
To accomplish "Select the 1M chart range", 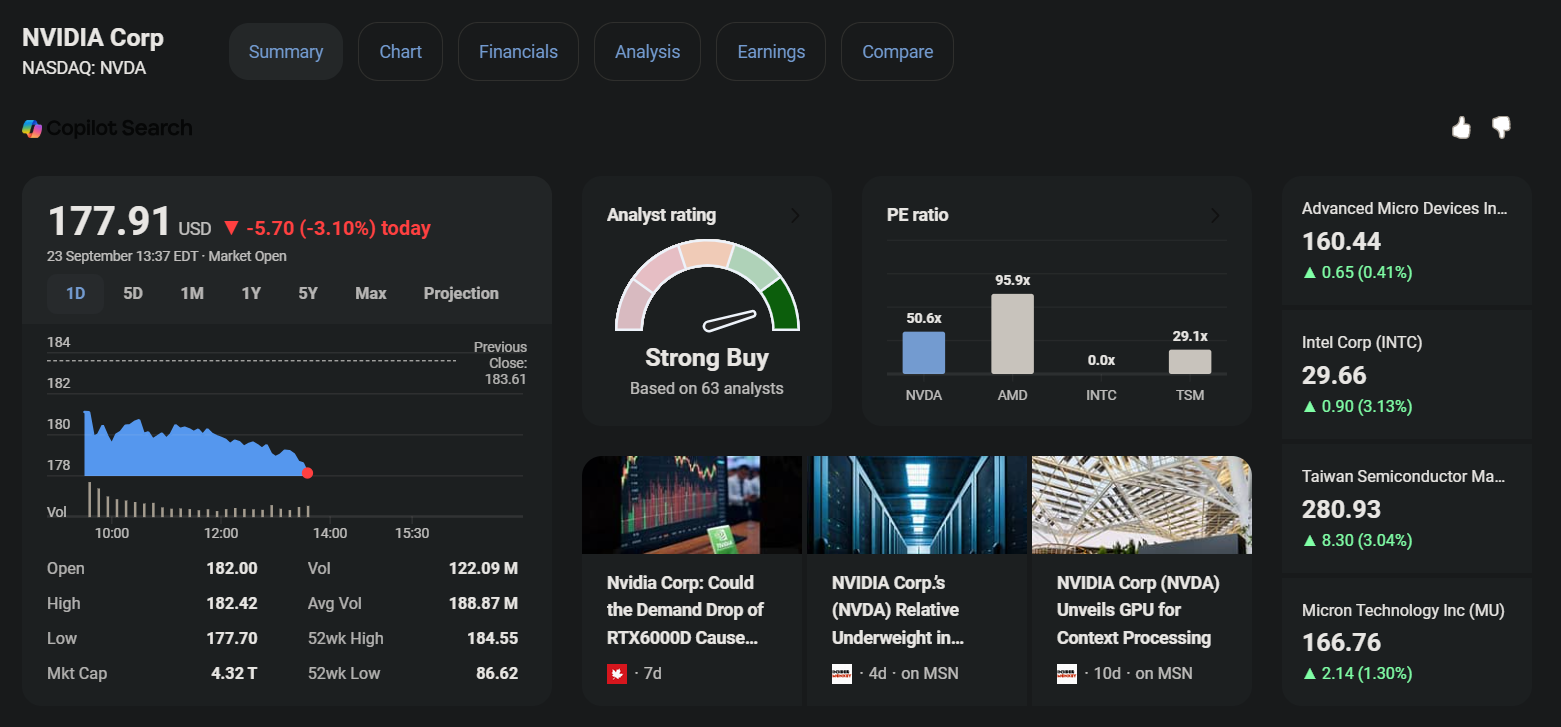I will (192, 293).
